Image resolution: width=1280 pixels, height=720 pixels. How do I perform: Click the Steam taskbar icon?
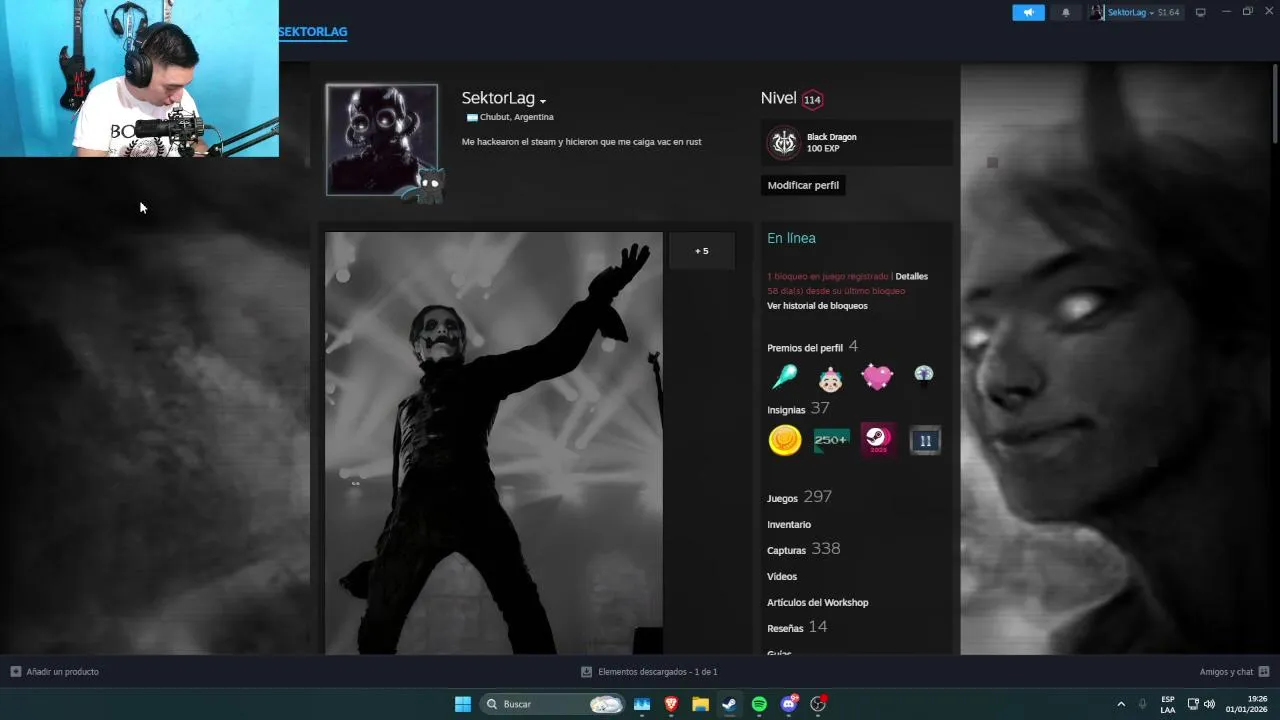(730, 704)
